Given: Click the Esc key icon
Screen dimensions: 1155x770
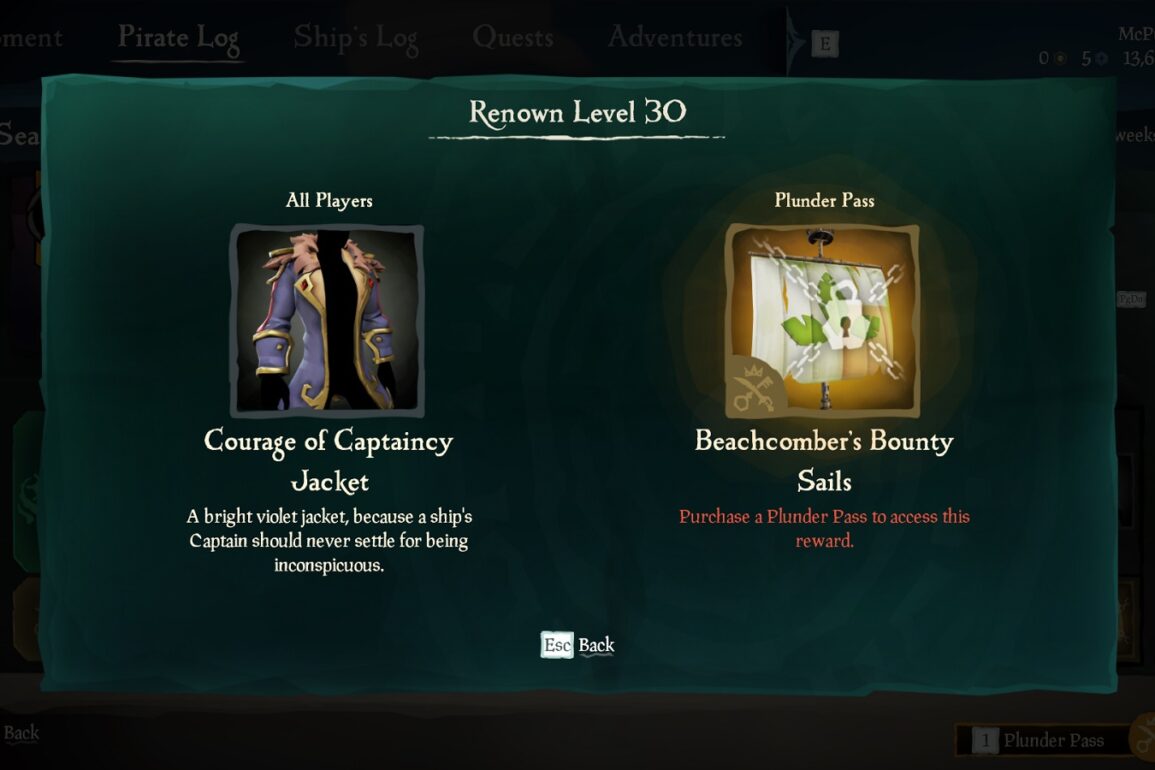Looking at the screenshot, I should click(x=557, y=645).
